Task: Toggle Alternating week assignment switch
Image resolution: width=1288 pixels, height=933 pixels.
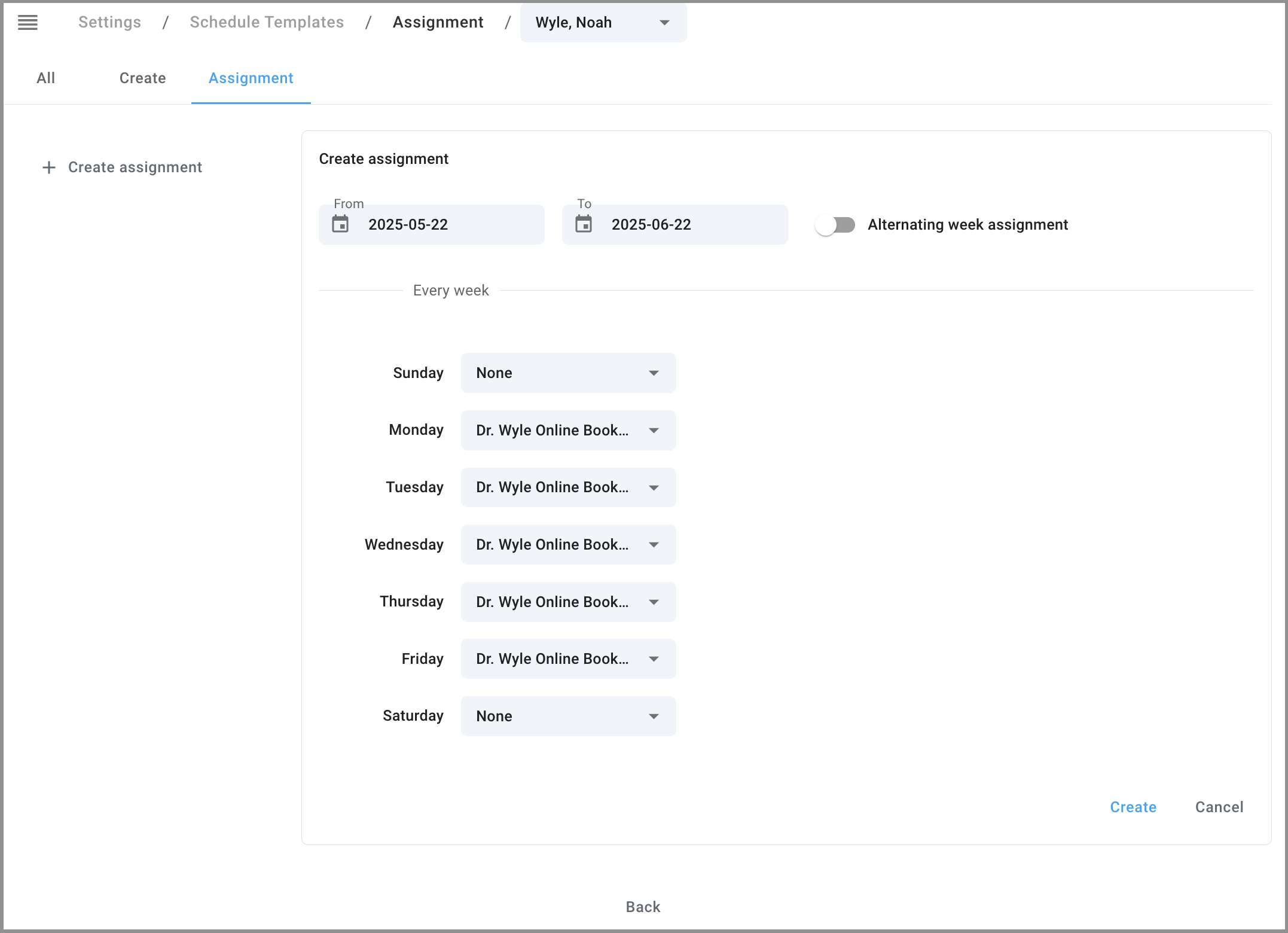Action: tap(835, 225)
